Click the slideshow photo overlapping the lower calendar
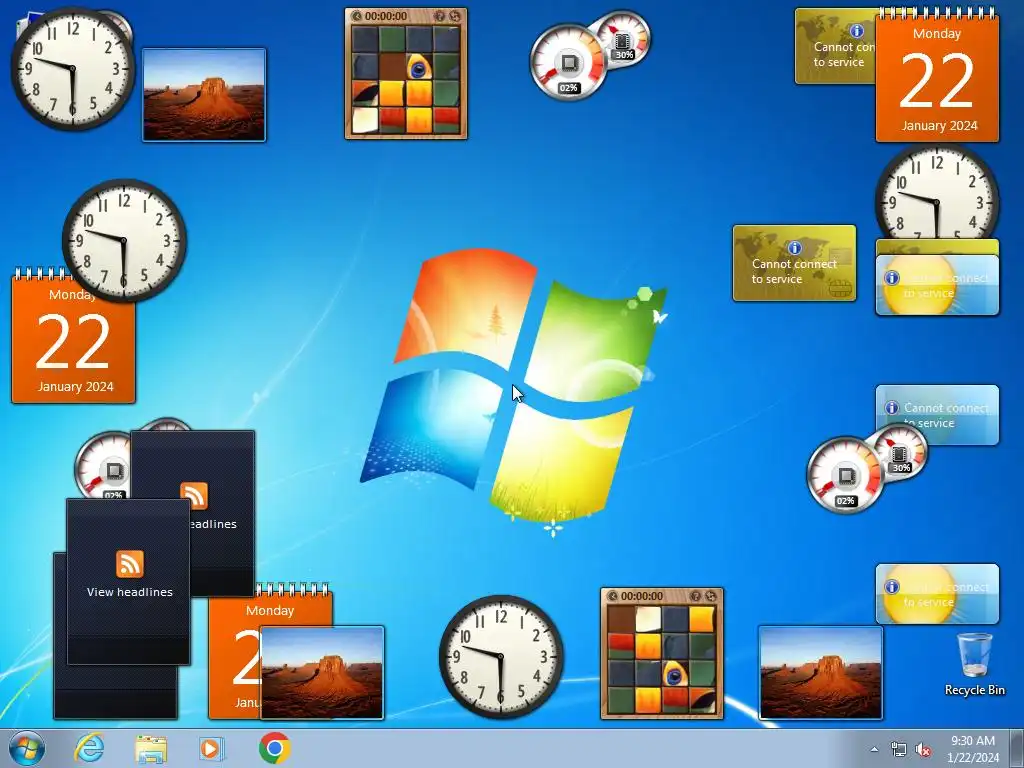Screen dimensions: 1024x768 pos(321,673)
